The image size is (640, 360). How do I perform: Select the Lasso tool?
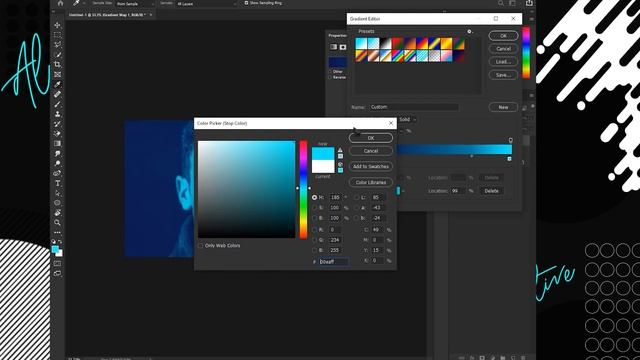(x=58, y=44)
